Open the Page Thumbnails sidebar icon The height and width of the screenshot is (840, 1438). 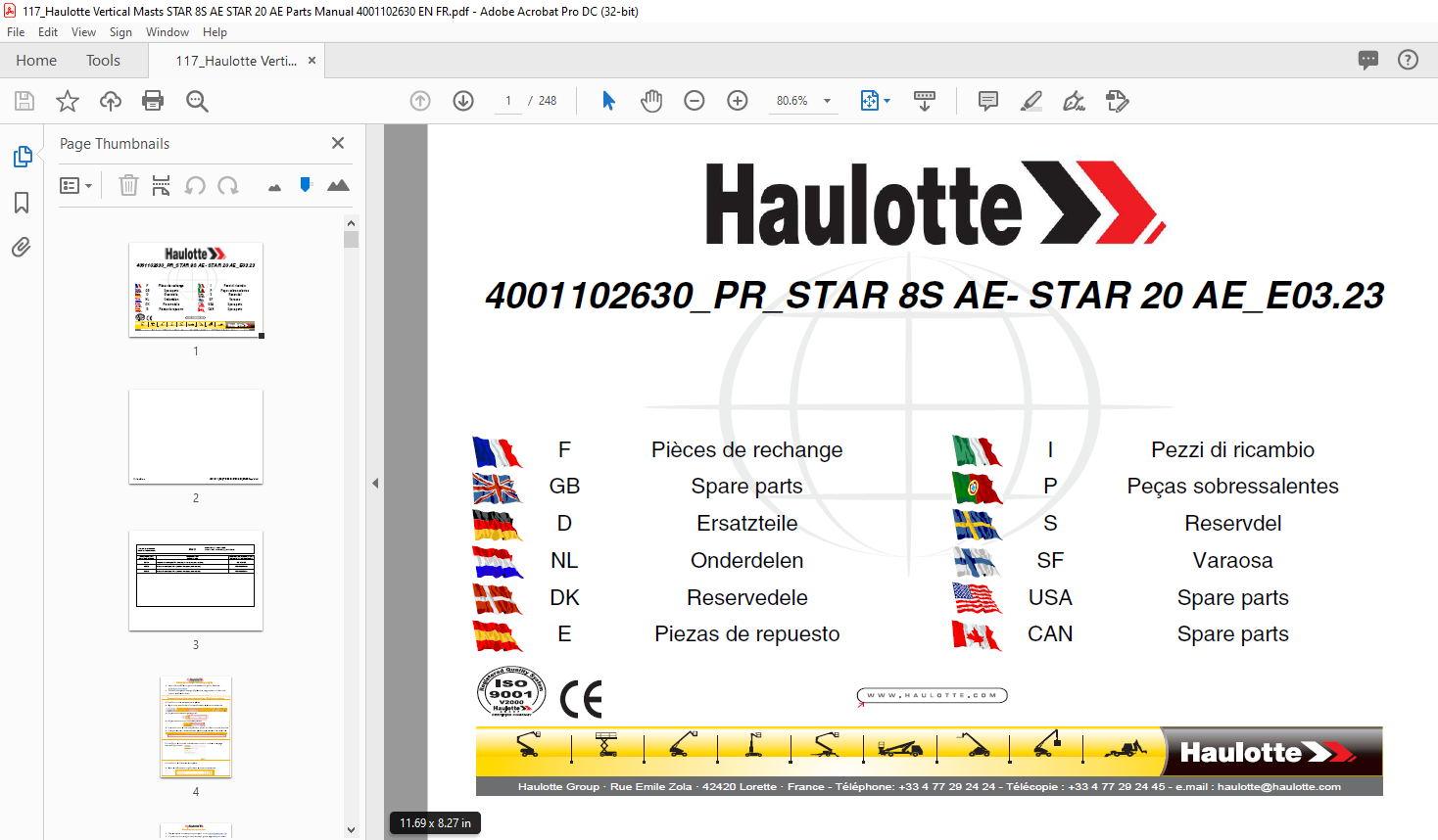(x=22, y=157)
